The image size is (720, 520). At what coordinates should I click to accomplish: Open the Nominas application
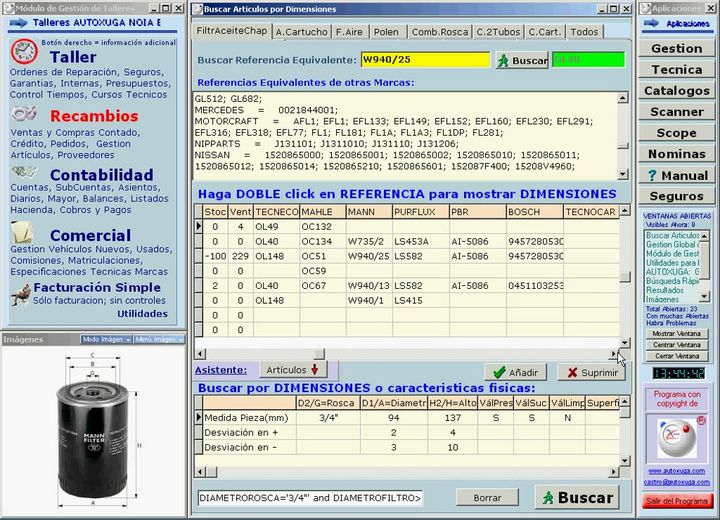click(x=676, y=154)
